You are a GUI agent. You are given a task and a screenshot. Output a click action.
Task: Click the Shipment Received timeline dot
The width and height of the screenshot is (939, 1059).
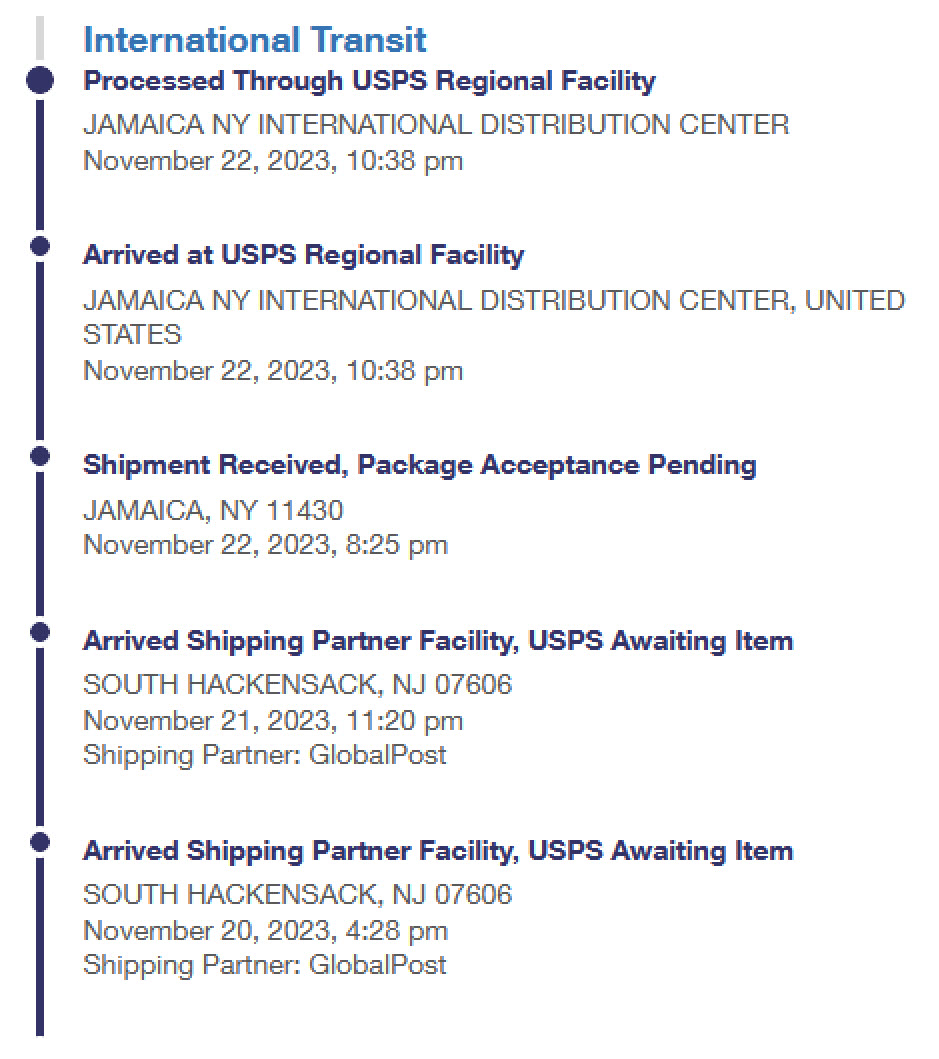(40, 456)
